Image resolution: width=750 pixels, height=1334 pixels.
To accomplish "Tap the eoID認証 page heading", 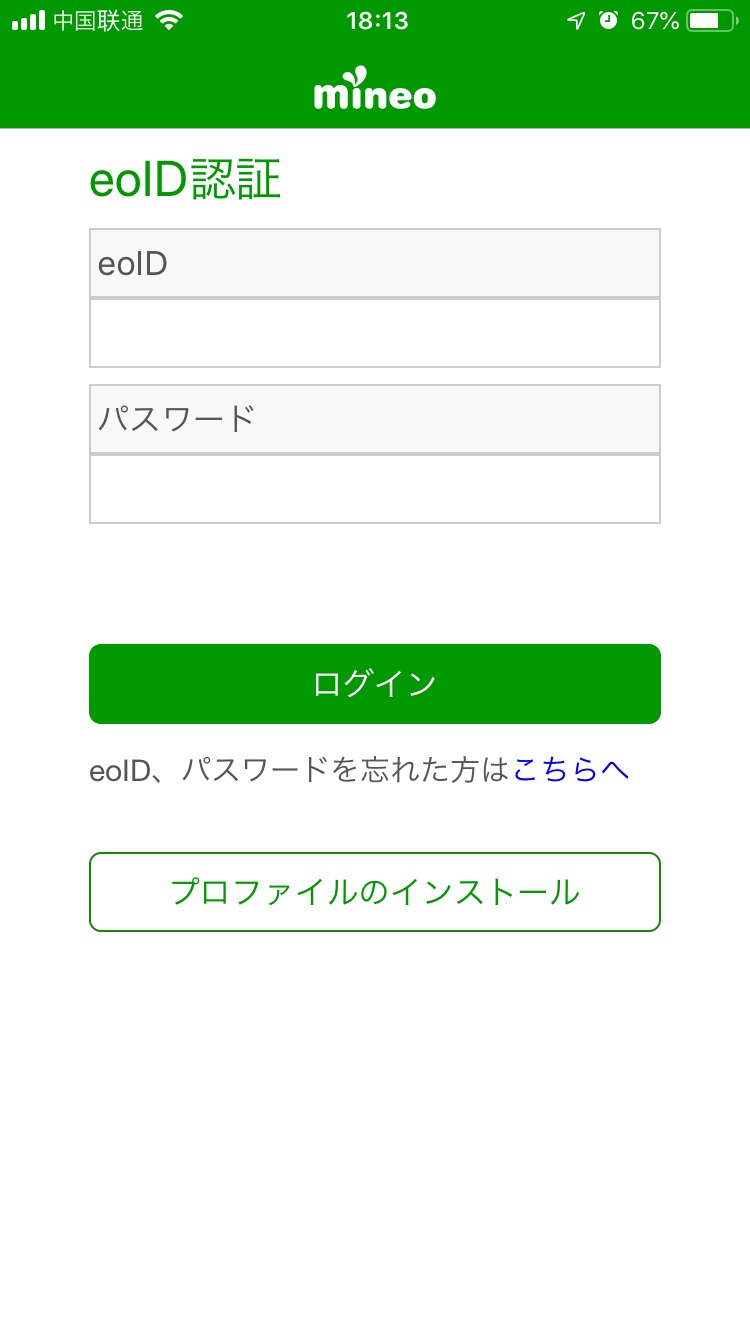I will click(185, 181).
